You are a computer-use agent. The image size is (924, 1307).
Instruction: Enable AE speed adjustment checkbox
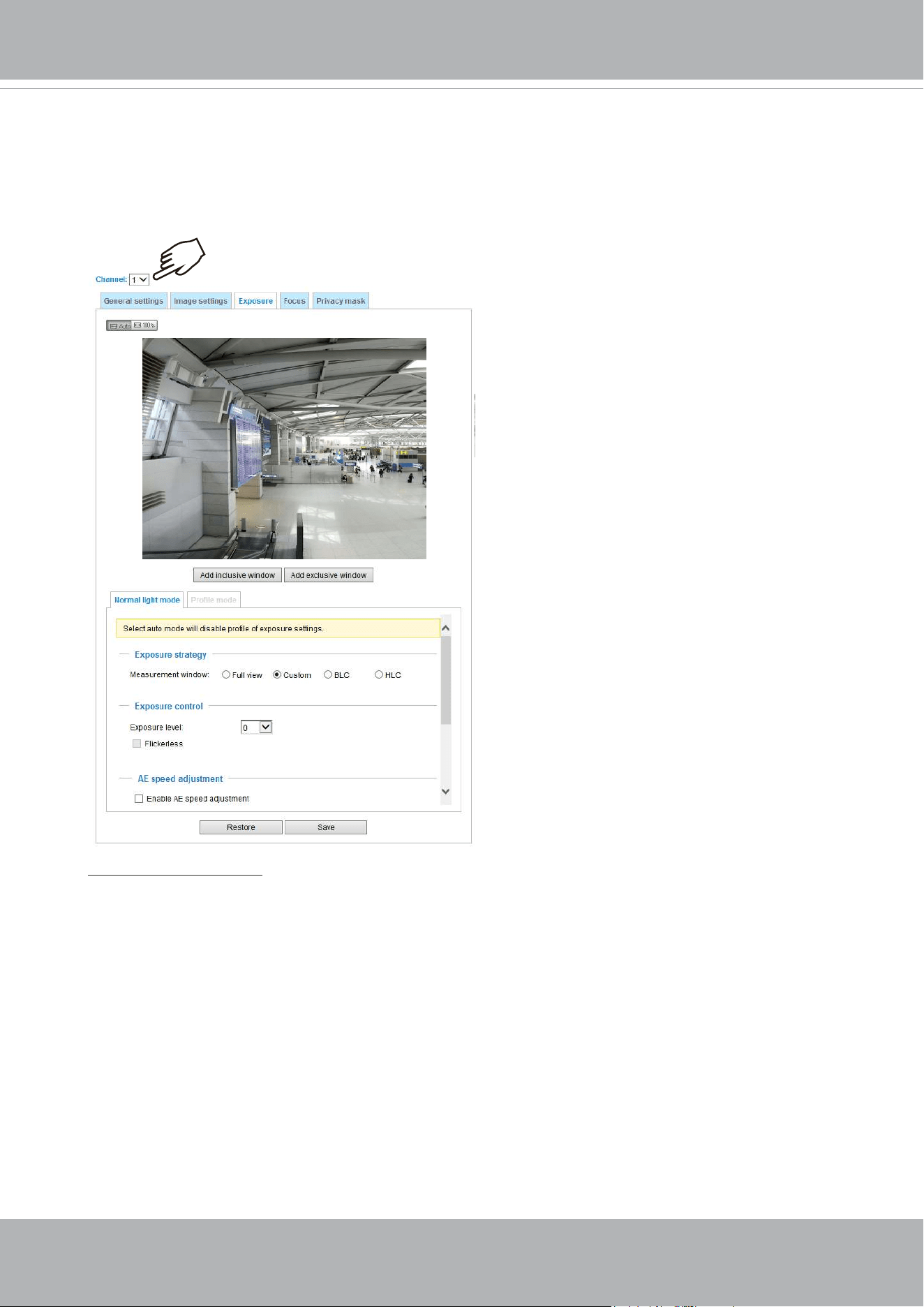point(139,799)
